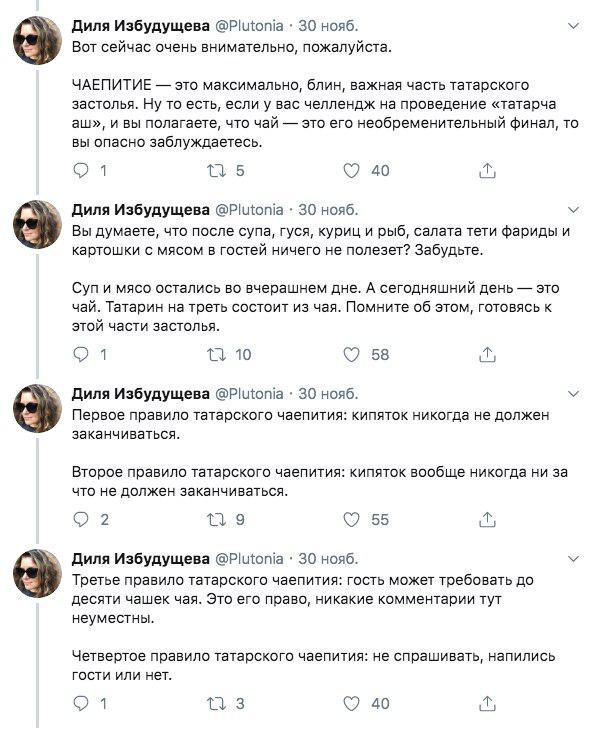Open the @Plutonia handle on first tweet

click(x=249, y=26)
